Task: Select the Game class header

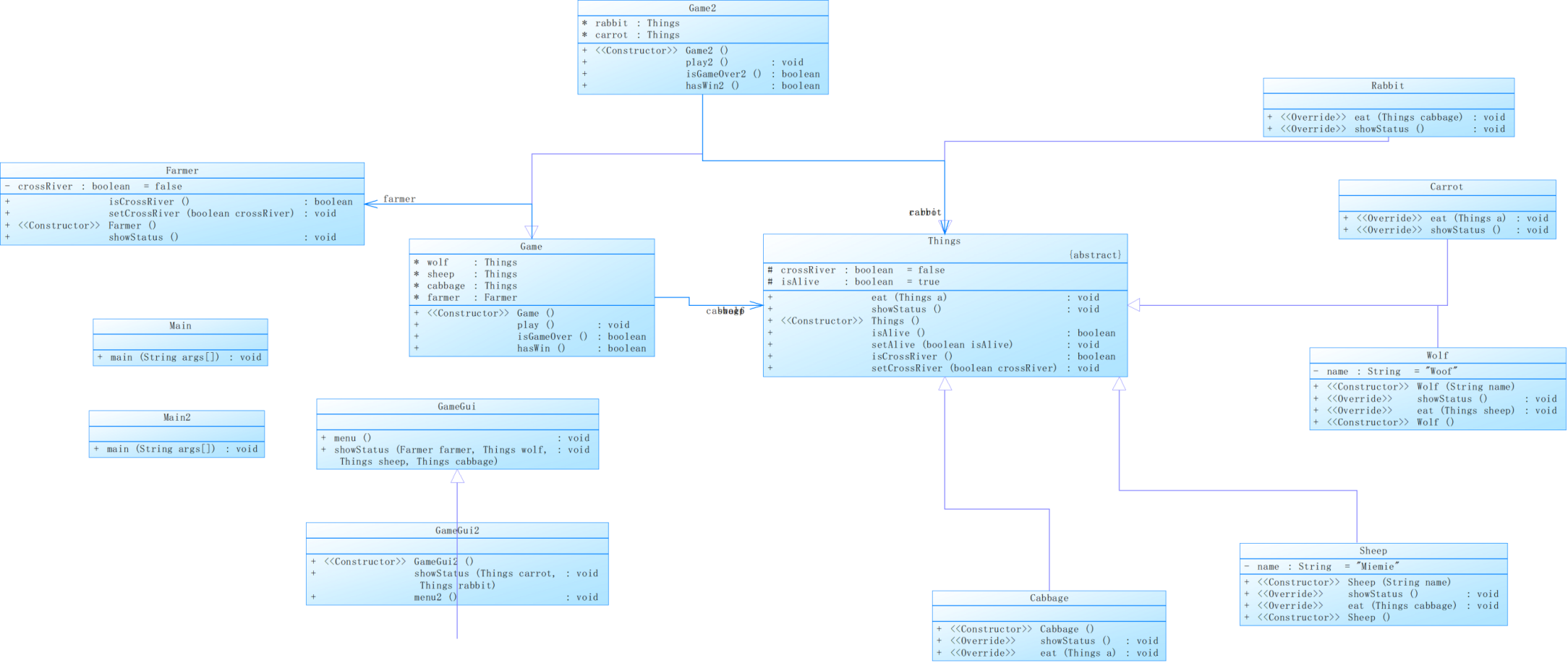Action: [532, 247]
